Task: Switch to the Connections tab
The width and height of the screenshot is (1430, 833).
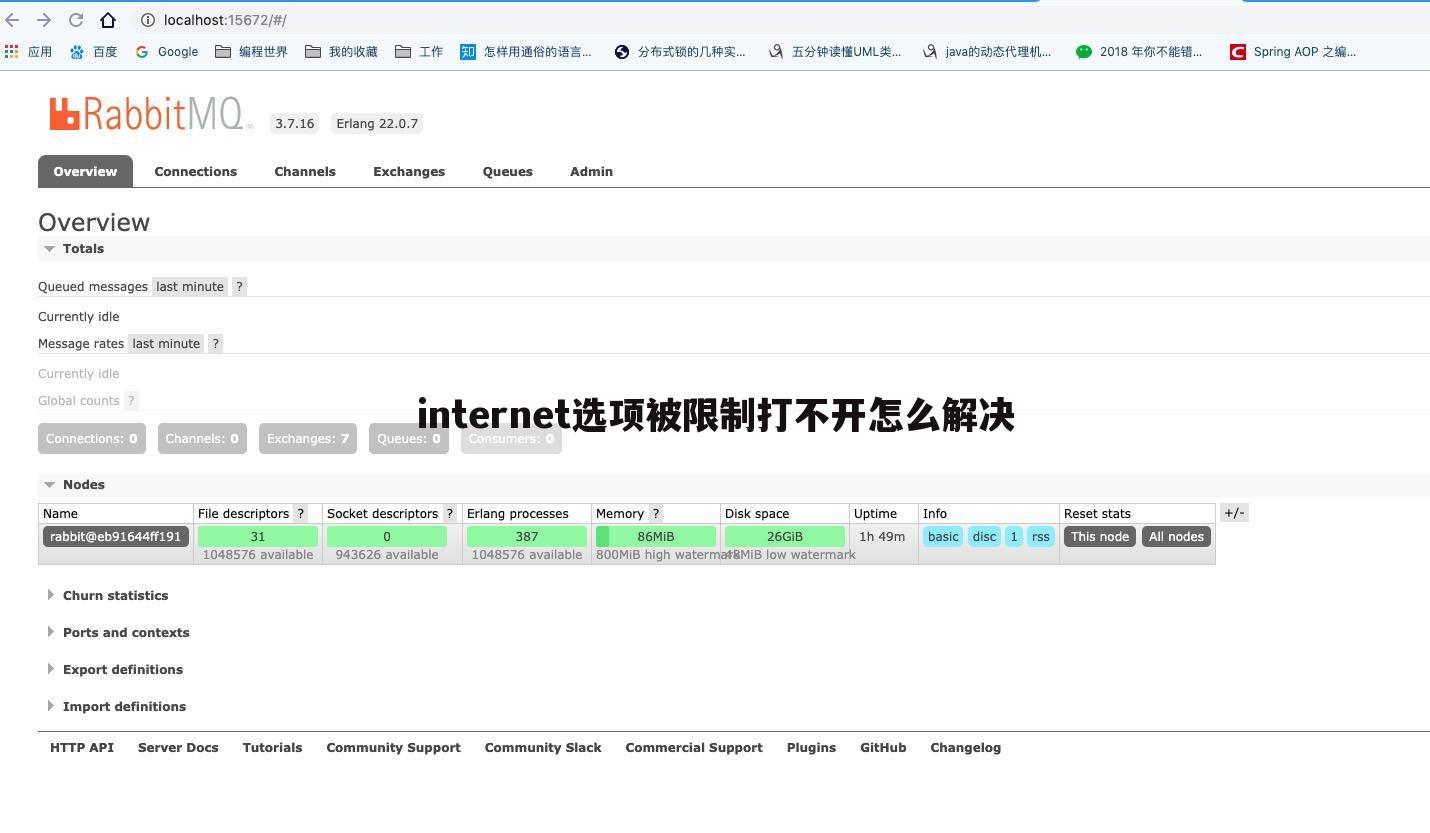Action: tap(196, 171)
